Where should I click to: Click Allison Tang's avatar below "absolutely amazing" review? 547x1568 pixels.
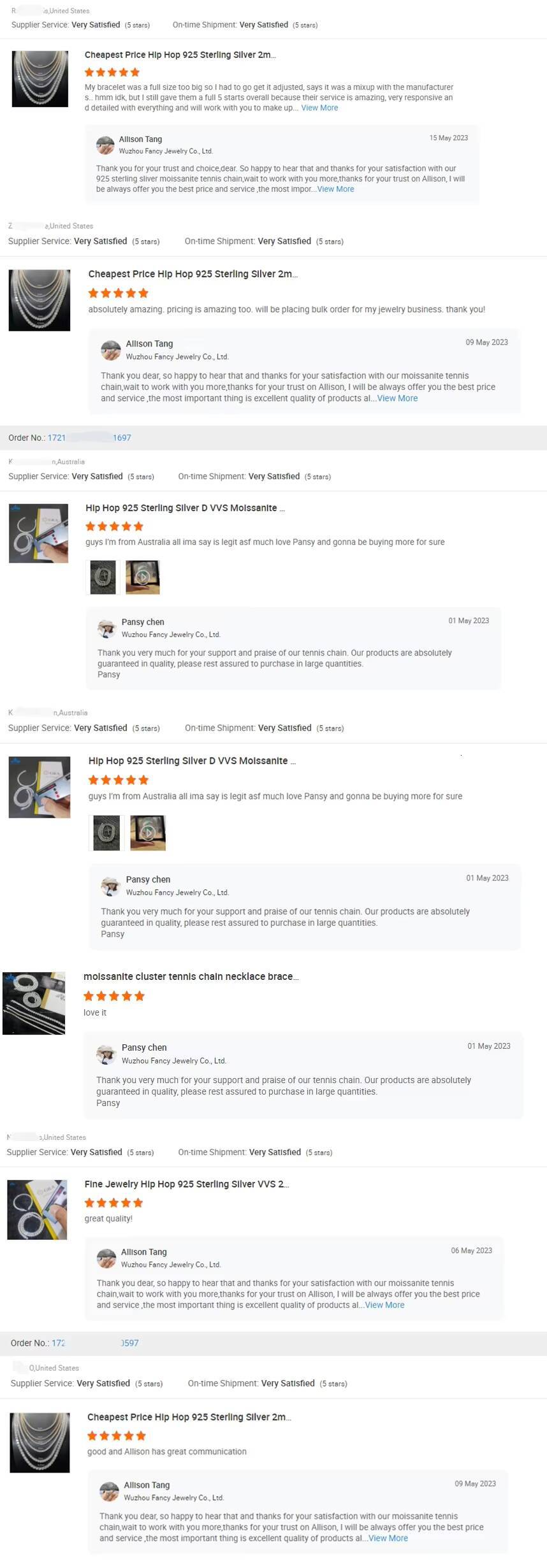pos(111,350)
